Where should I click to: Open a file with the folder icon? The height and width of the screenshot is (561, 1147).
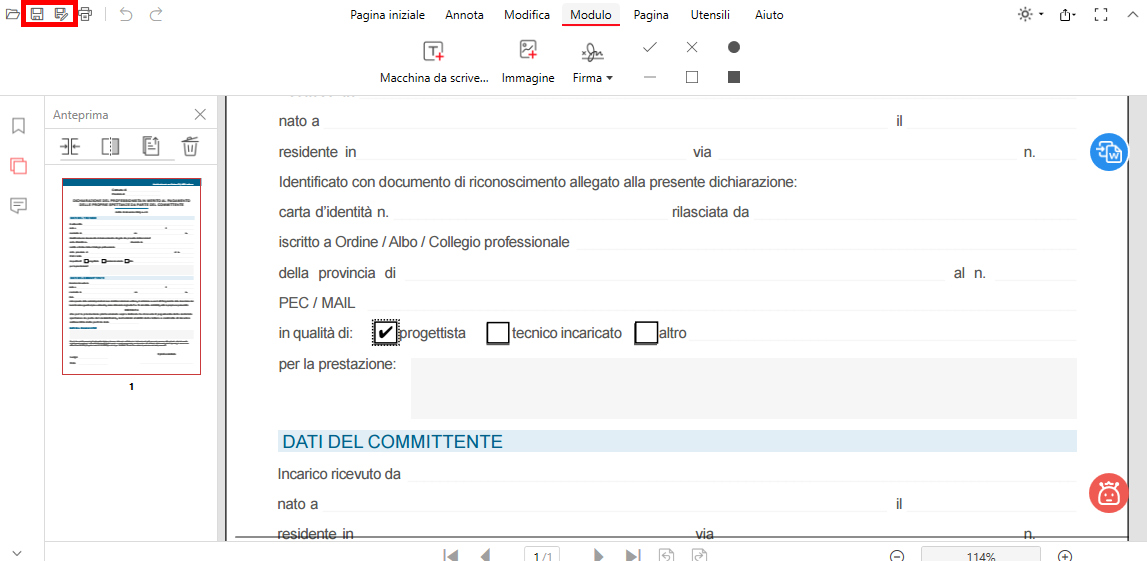click(x=12, y=14)
